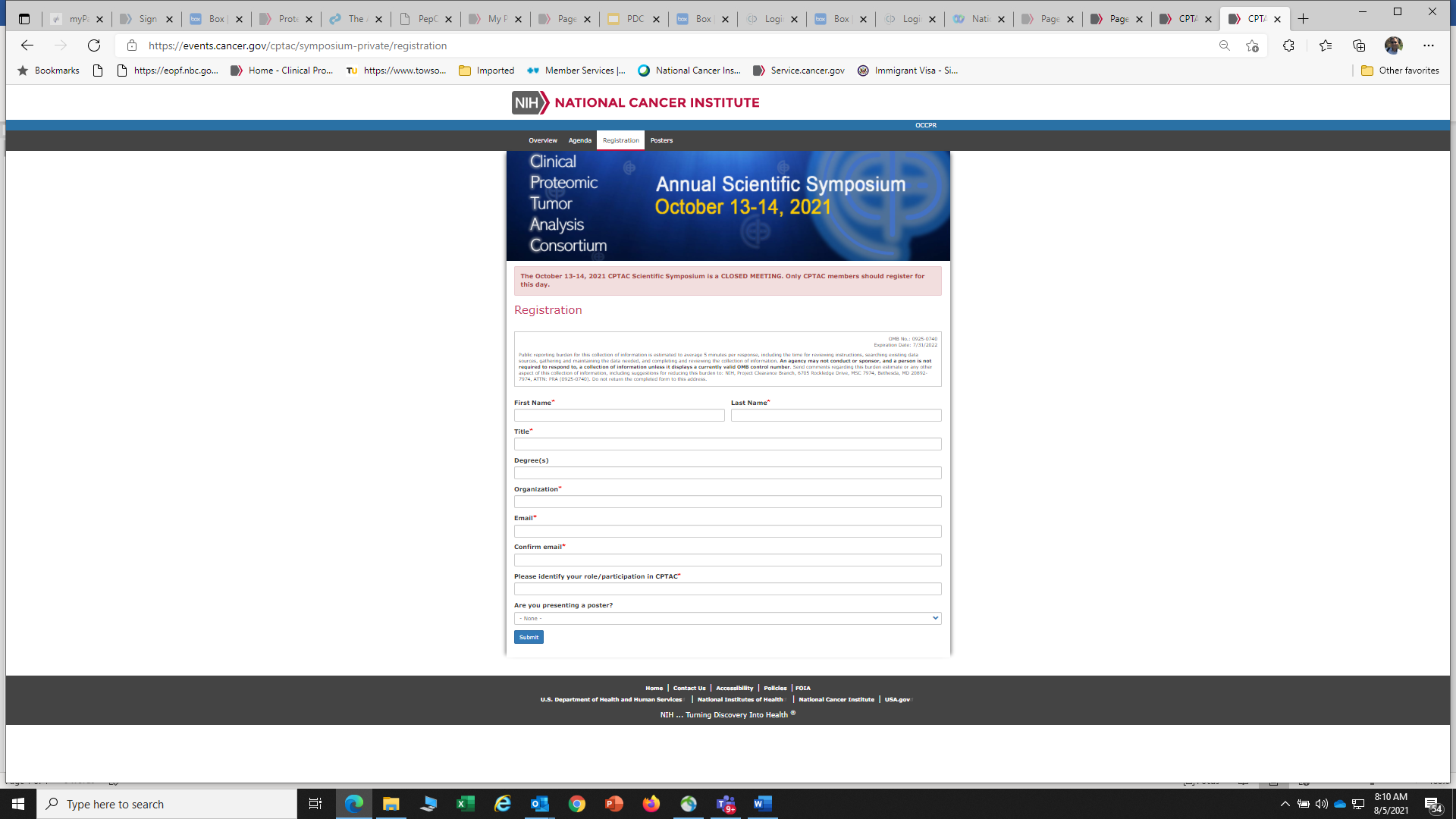Show hidden system tray icons chevron
The width and height of the screenshot is (1456, 819).
click(1285, 804)
